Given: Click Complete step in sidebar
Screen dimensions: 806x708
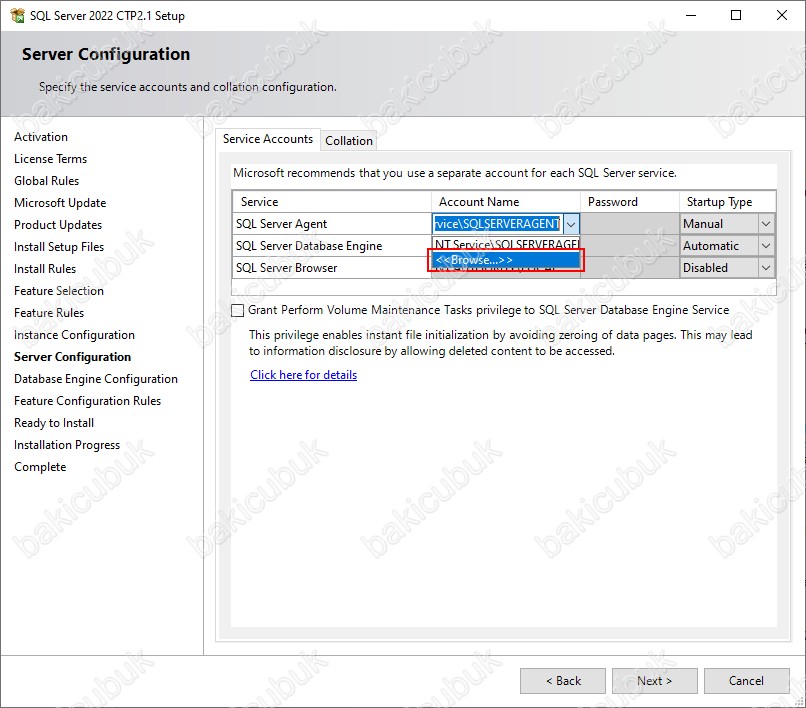Looking at the screenshot, I should tap(40, 467).
